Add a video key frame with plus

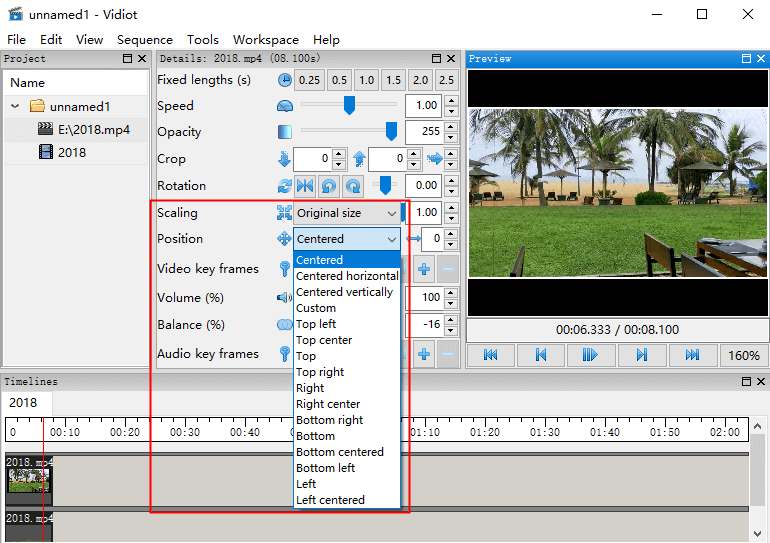[x=424, y=269]
